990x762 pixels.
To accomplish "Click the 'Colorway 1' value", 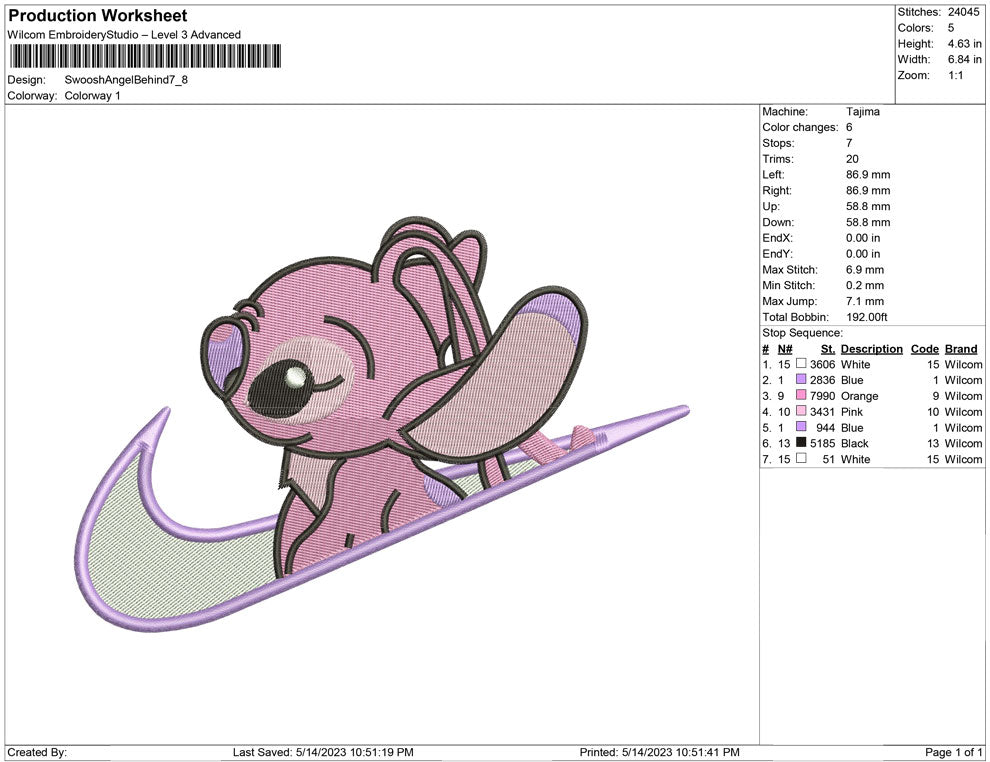I will (92, 96).
